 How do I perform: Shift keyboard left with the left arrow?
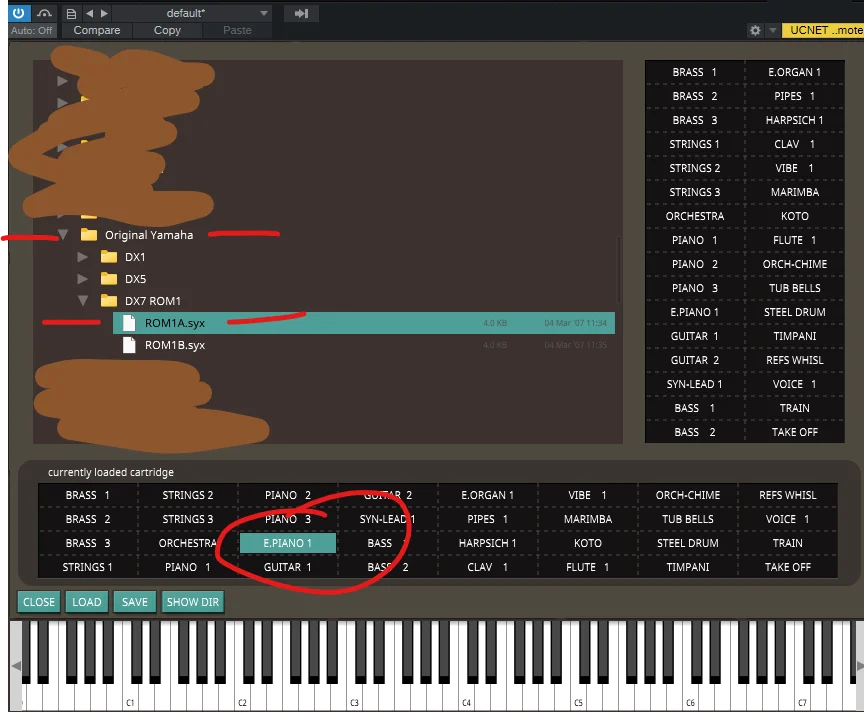pyautogui.click(x=16, y=666)
